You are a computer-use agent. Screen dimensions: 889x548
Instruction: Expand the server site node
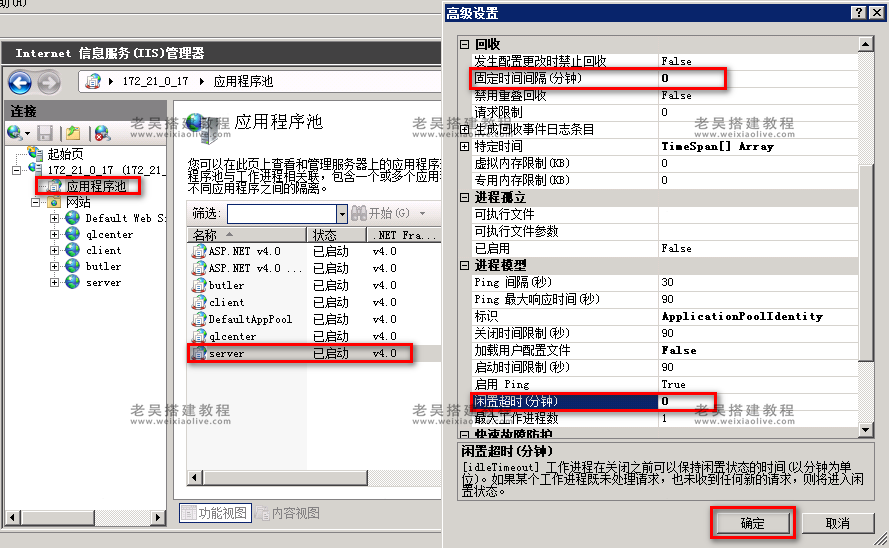[x=54, y=282]
